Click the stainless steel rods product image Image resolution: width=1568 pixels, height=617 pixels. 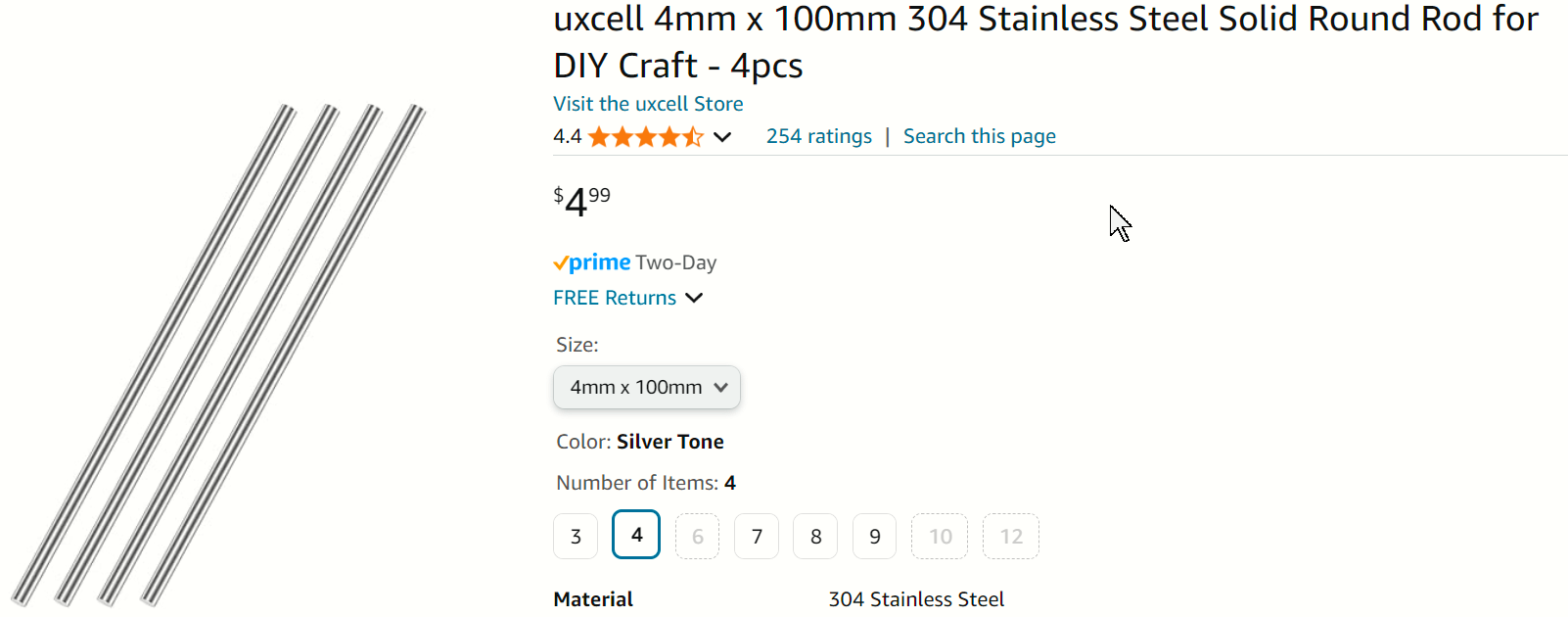pyautogui.click(x=219, y=355)
